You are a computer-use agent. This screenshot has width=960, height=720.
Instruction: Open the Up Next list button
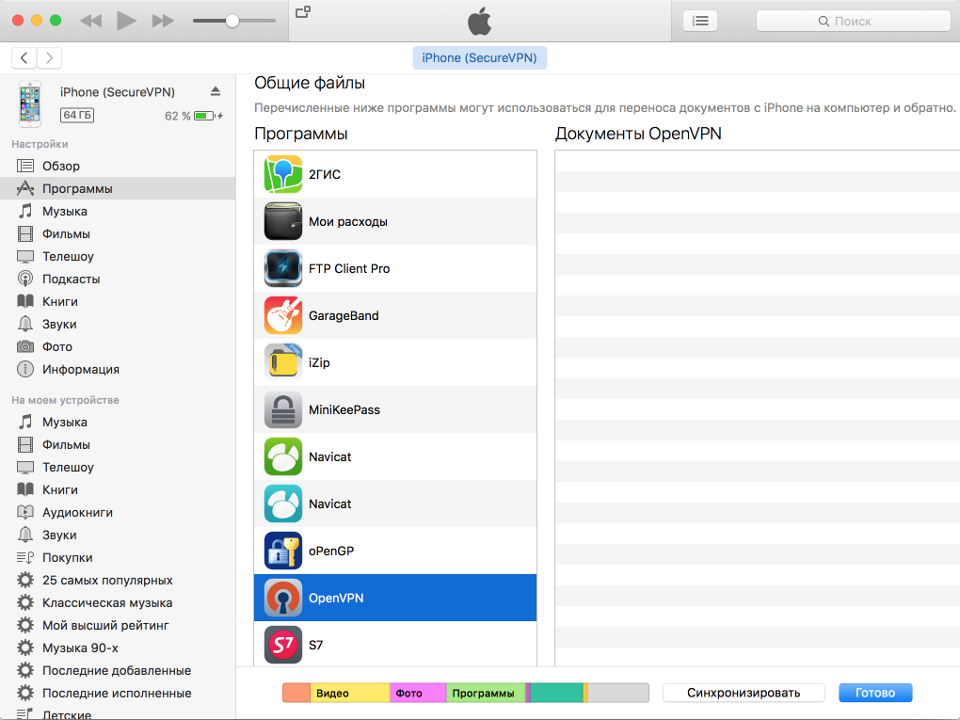point(700,21)
